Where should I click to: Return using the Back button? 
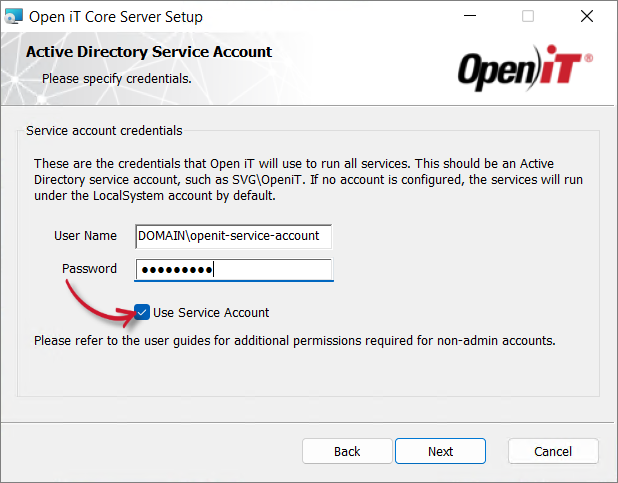(347, 451)
